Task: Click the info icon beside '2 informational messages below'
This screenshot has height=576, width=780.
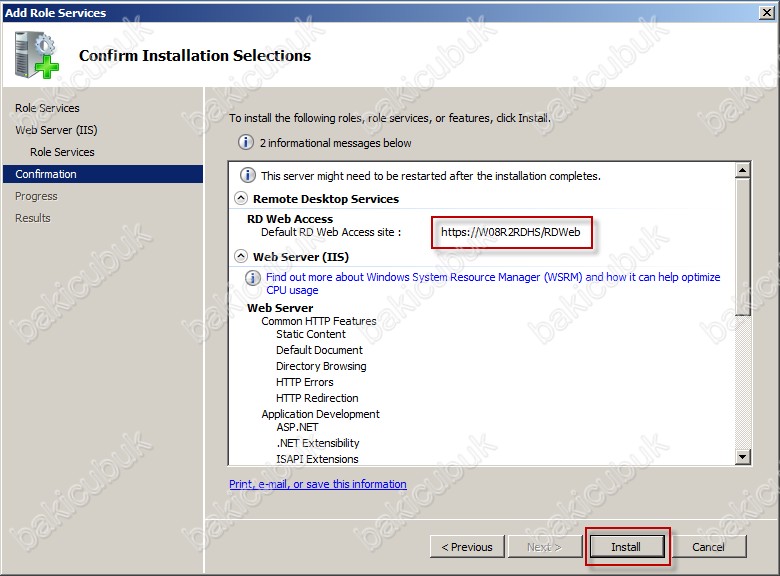Action: (246, 143)
